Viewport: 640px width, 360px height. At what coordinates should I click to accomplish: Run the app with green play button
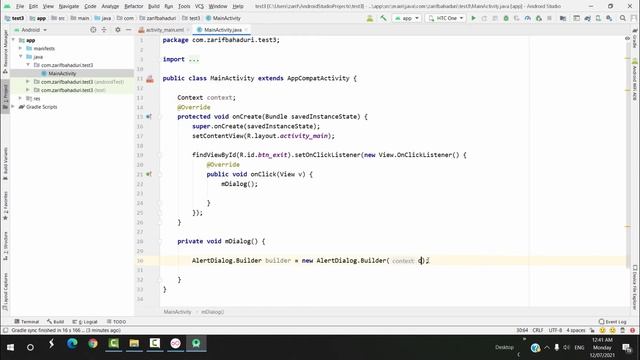(473, 18)
